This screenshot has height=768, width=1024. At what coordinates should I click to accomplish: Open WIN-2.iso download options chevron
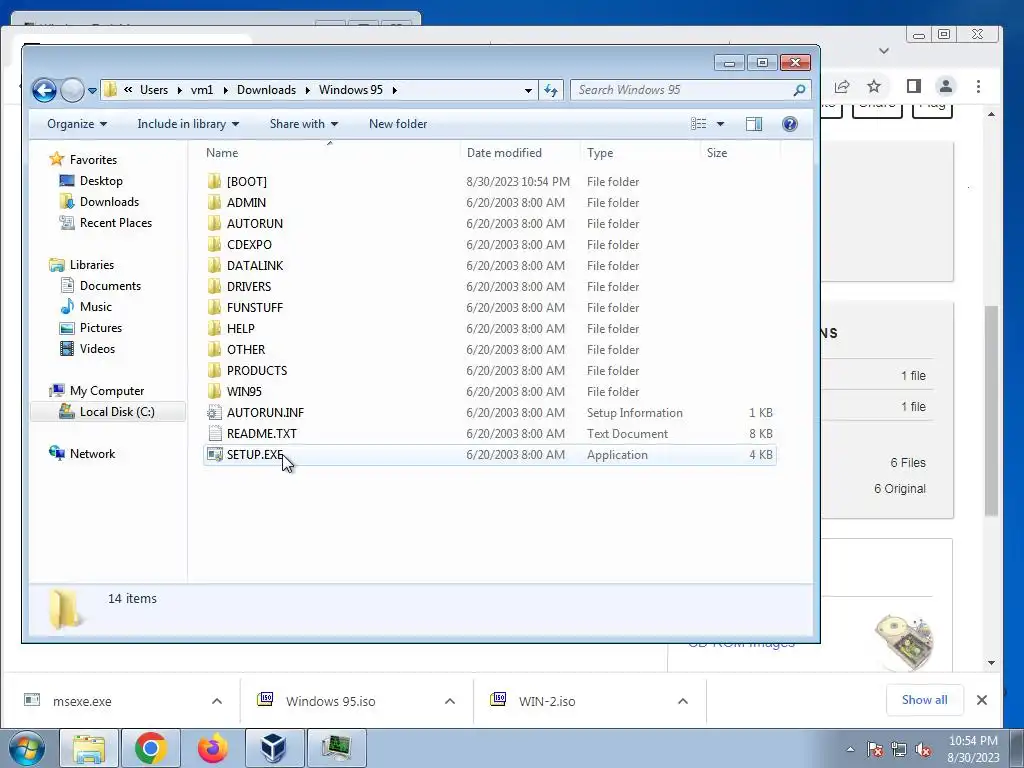coord(682,701)
